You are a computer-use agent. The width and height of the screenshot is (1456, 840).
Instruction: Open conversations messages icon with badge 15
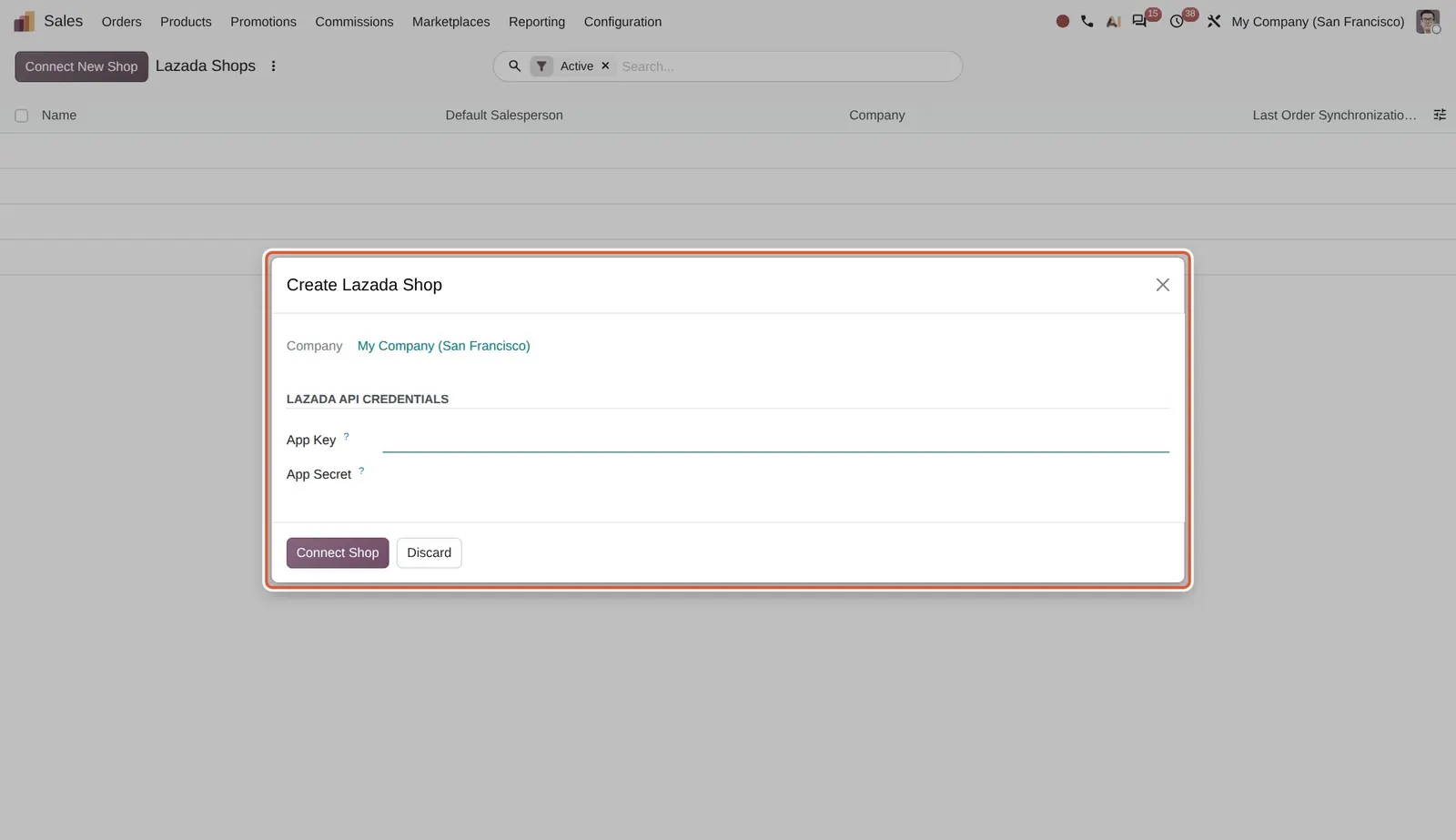(x=1139, y=21)
